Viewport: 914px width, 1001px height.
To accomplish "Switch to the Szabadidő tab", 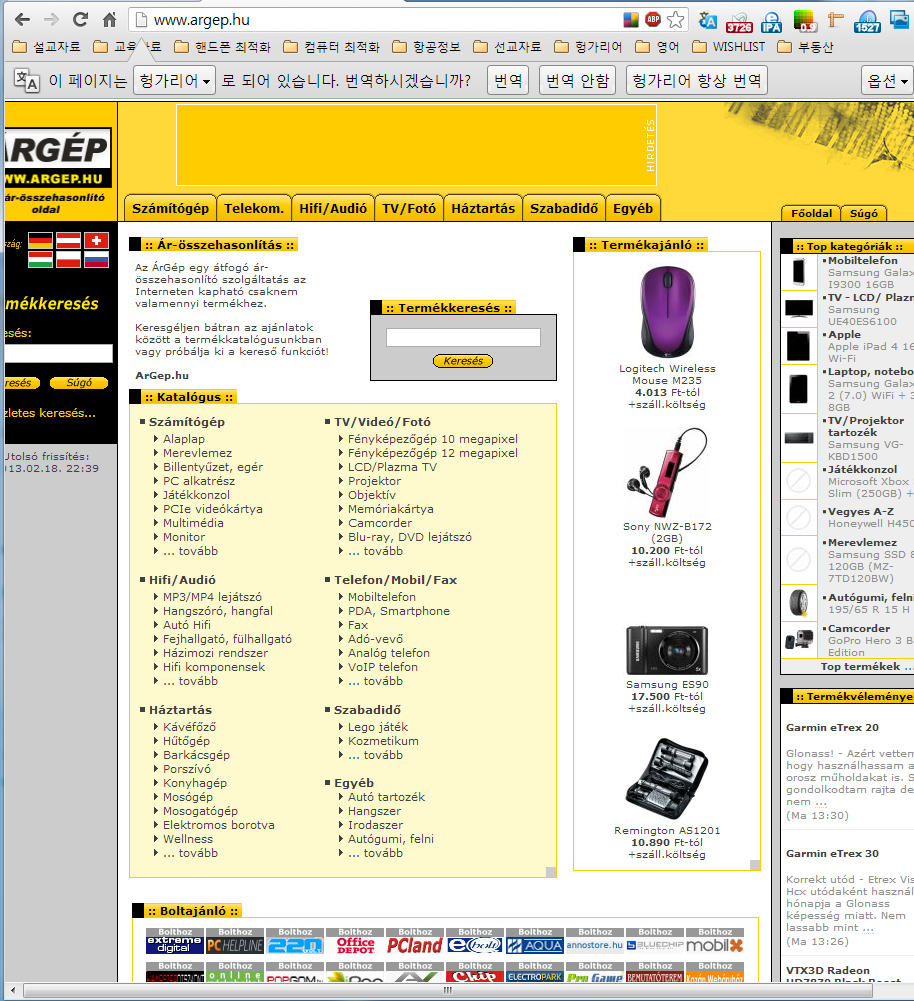I will 564,209.
